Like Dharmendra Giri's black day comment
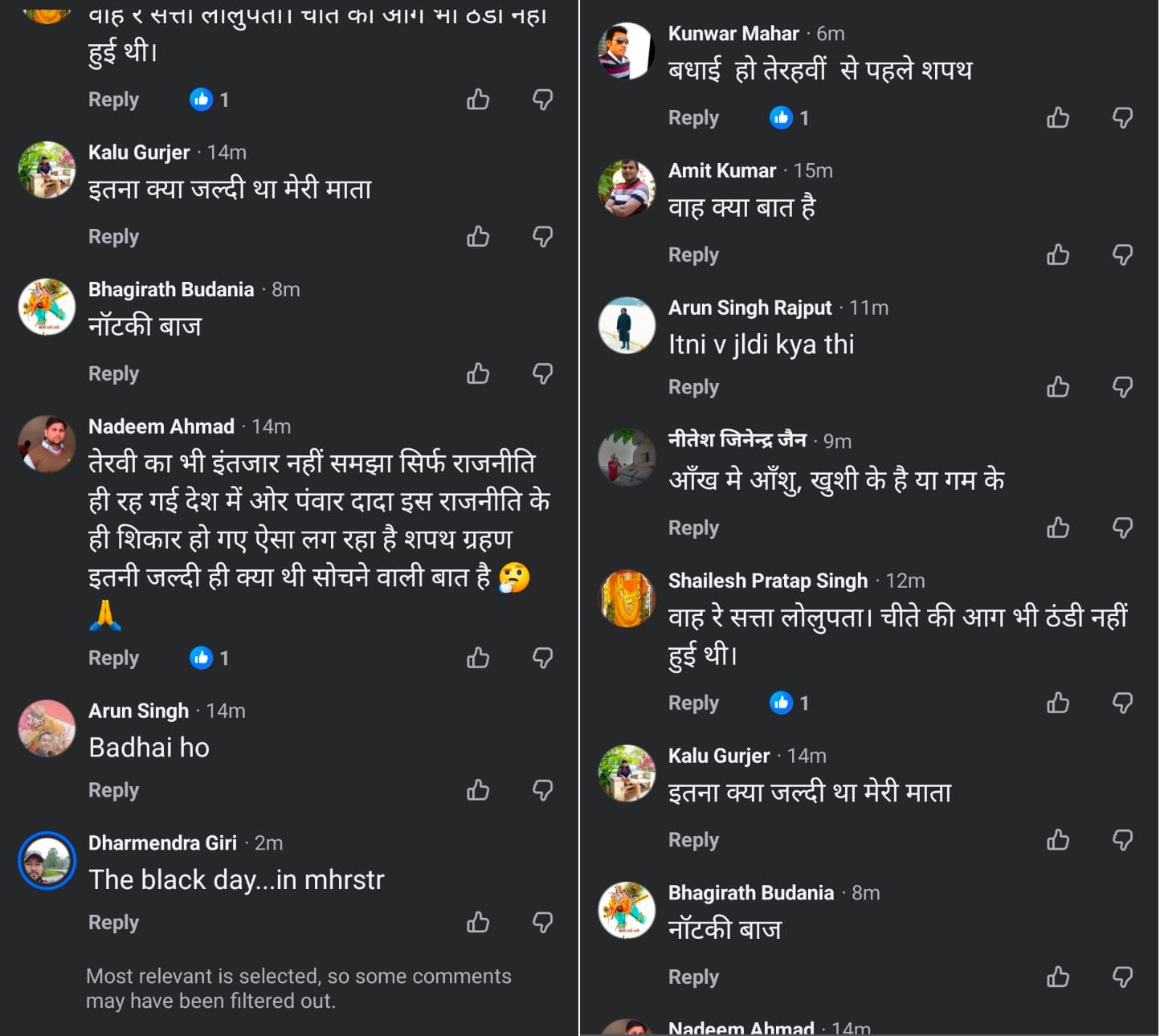The image size is (1160, 1036). pos(478,922)
